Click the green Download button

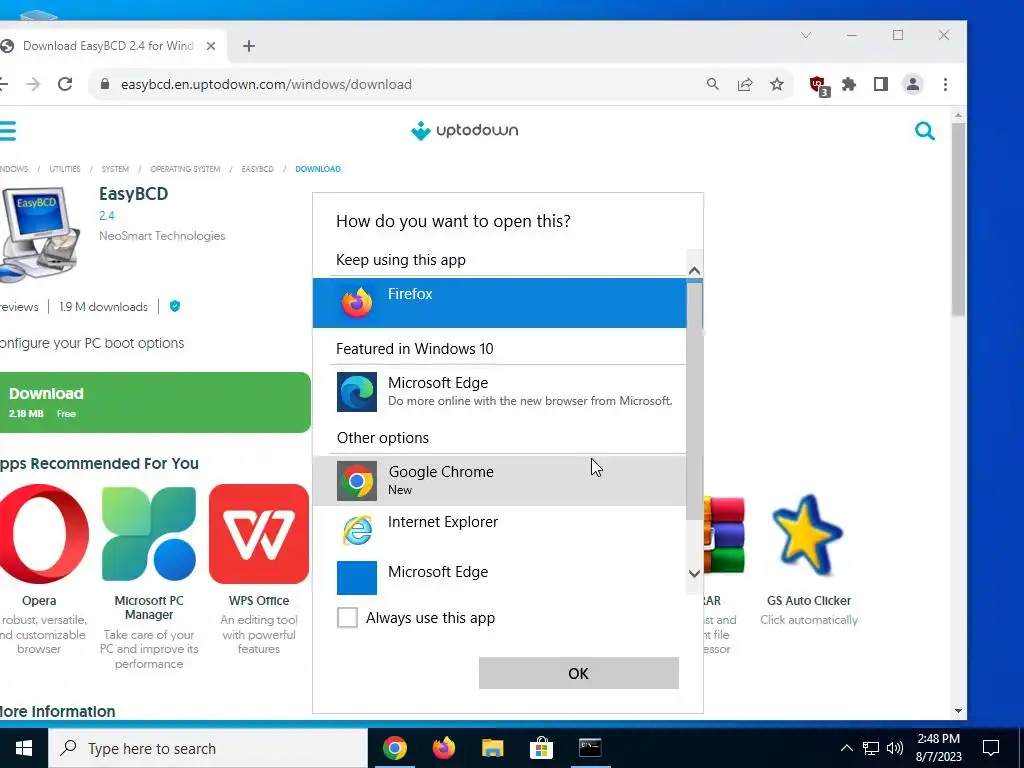pos(153,402)
